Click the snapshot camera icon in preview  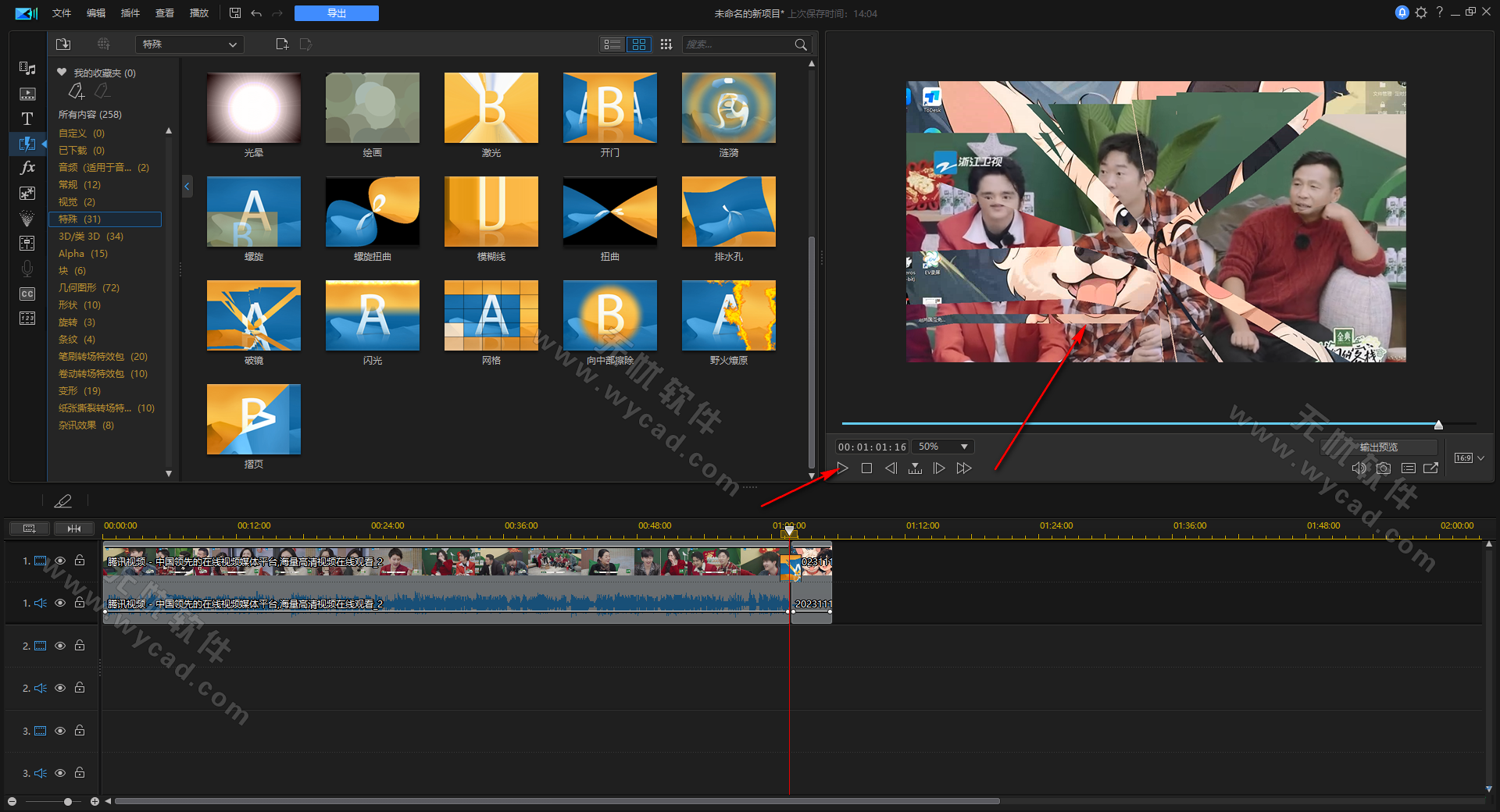1384,468
